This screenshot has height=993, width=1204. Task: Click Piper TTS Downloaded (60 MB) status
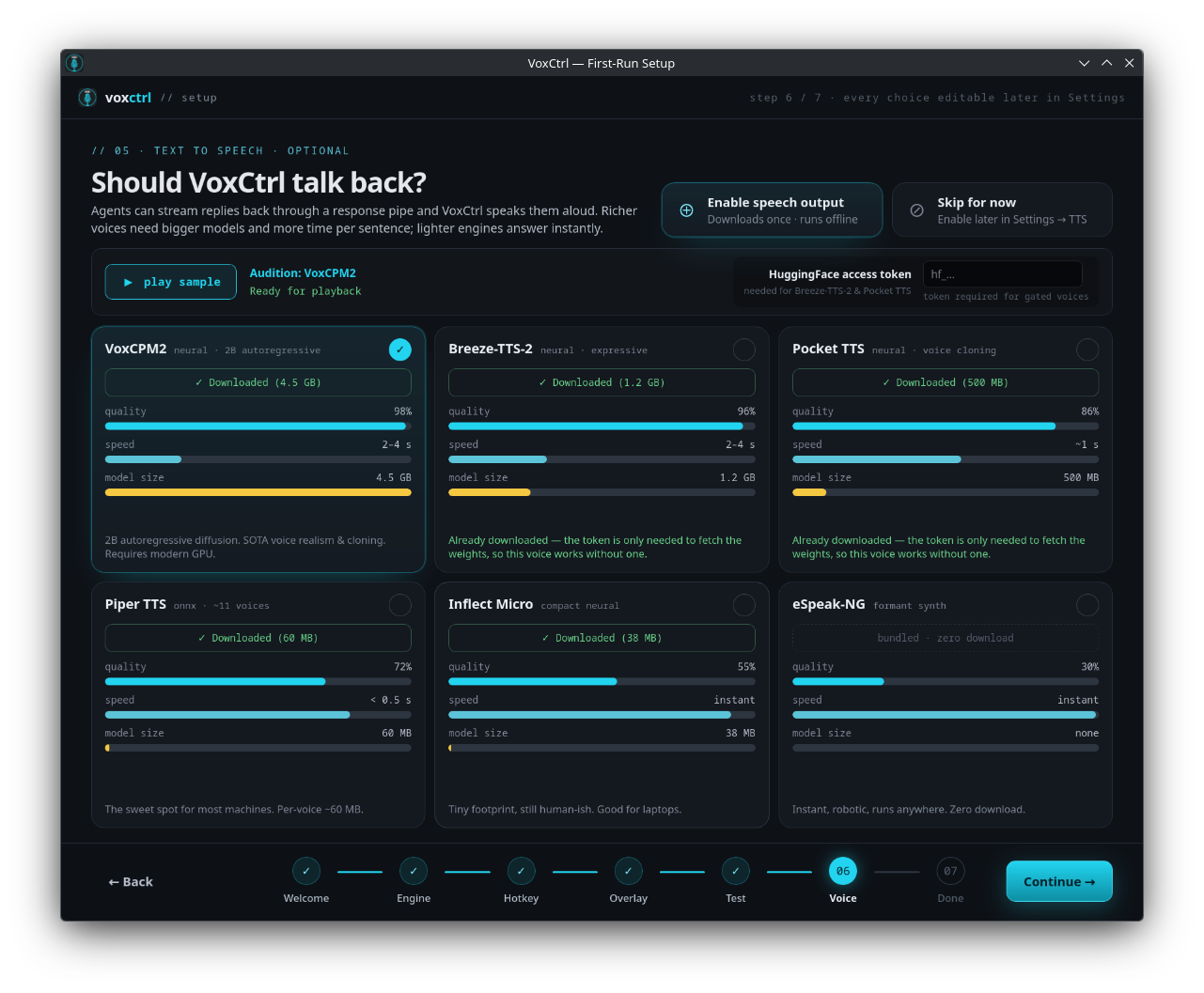(x=258, y=638)
